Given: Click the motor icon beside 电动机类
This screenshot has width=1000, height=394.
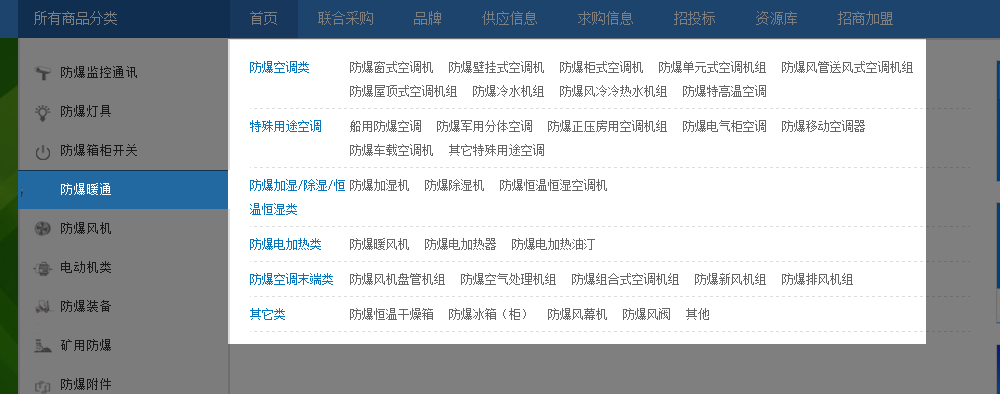Looking at the screenshot, I should (42, 268).
